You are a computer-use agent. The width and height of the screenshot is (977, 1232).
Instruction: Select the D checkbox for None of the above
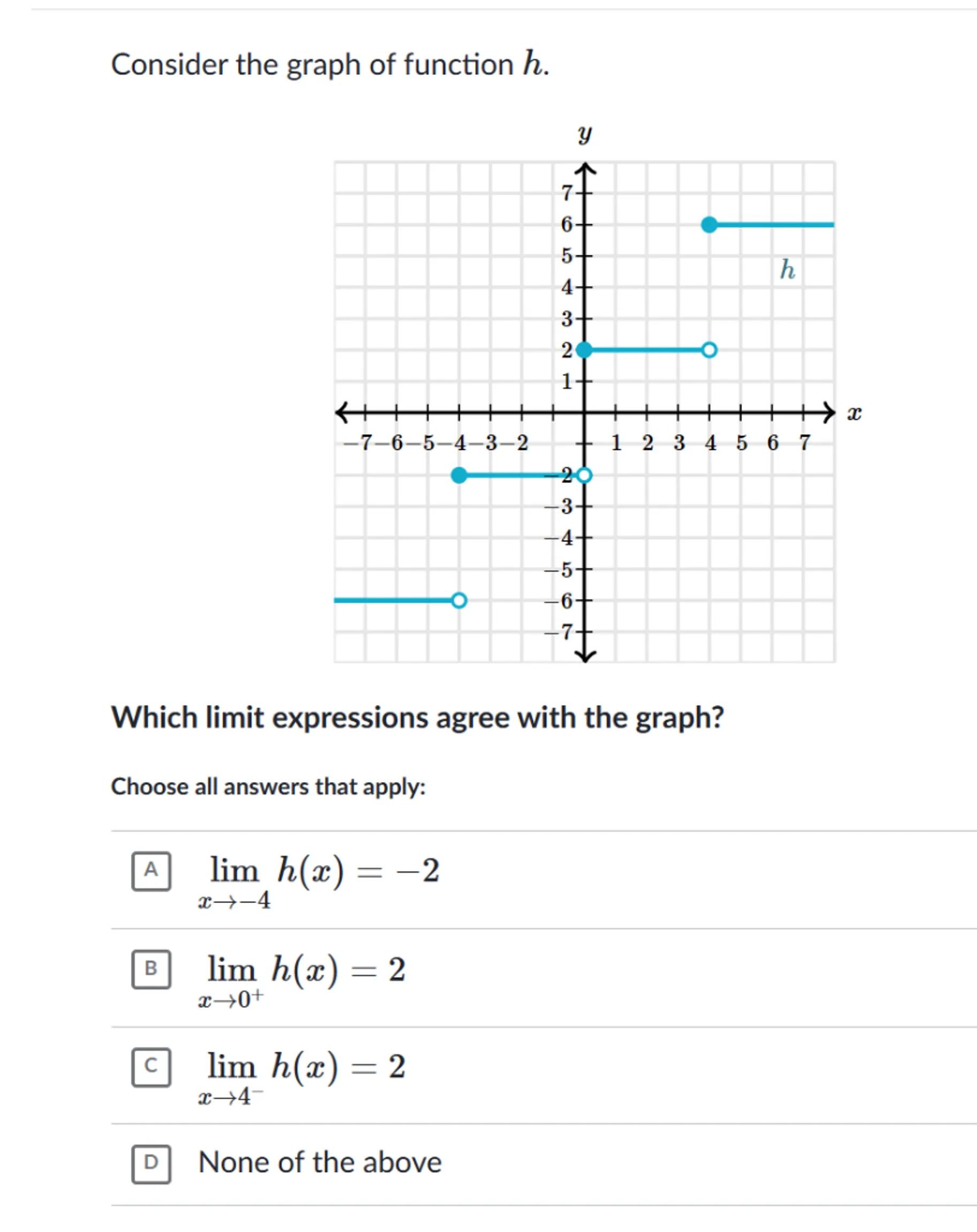point(151,1164)
